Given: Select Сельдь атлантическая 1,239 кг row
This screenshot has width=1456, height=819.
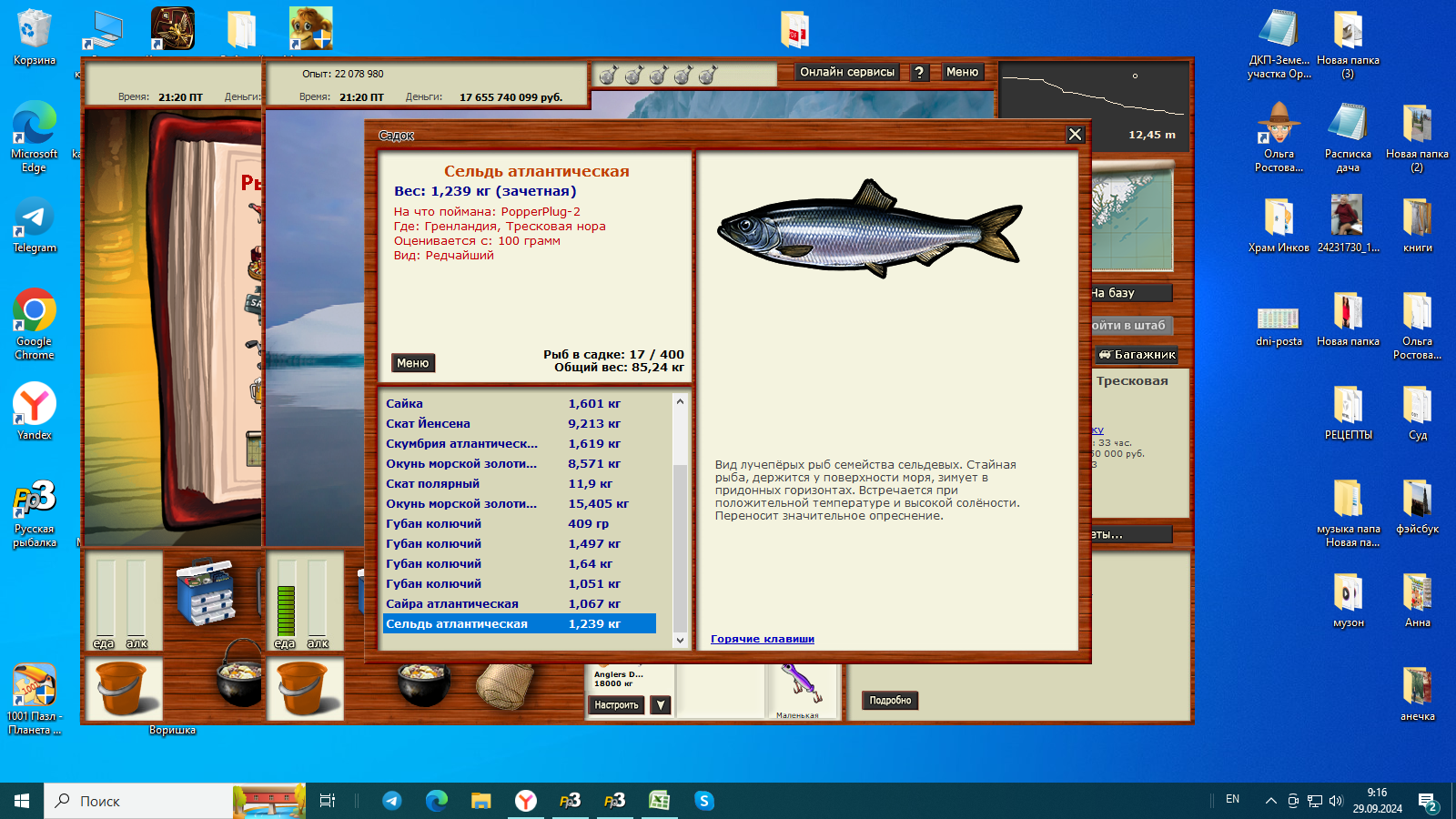Looking at the screenshot, I should pyautogui.click(x=519, y=623).
